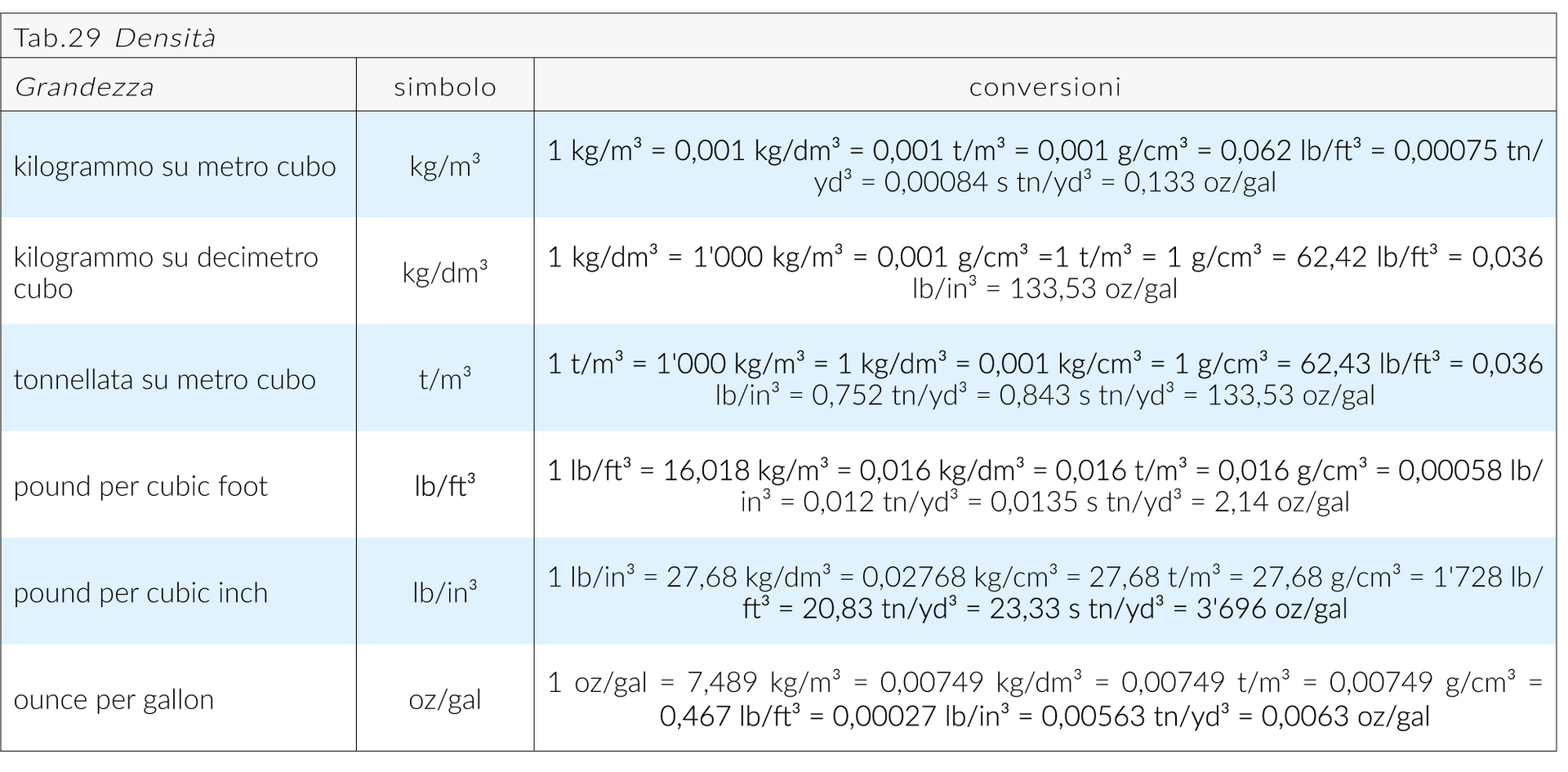Select the oz/gal symbol cell

pyautogui.click(x=445, y=699)
